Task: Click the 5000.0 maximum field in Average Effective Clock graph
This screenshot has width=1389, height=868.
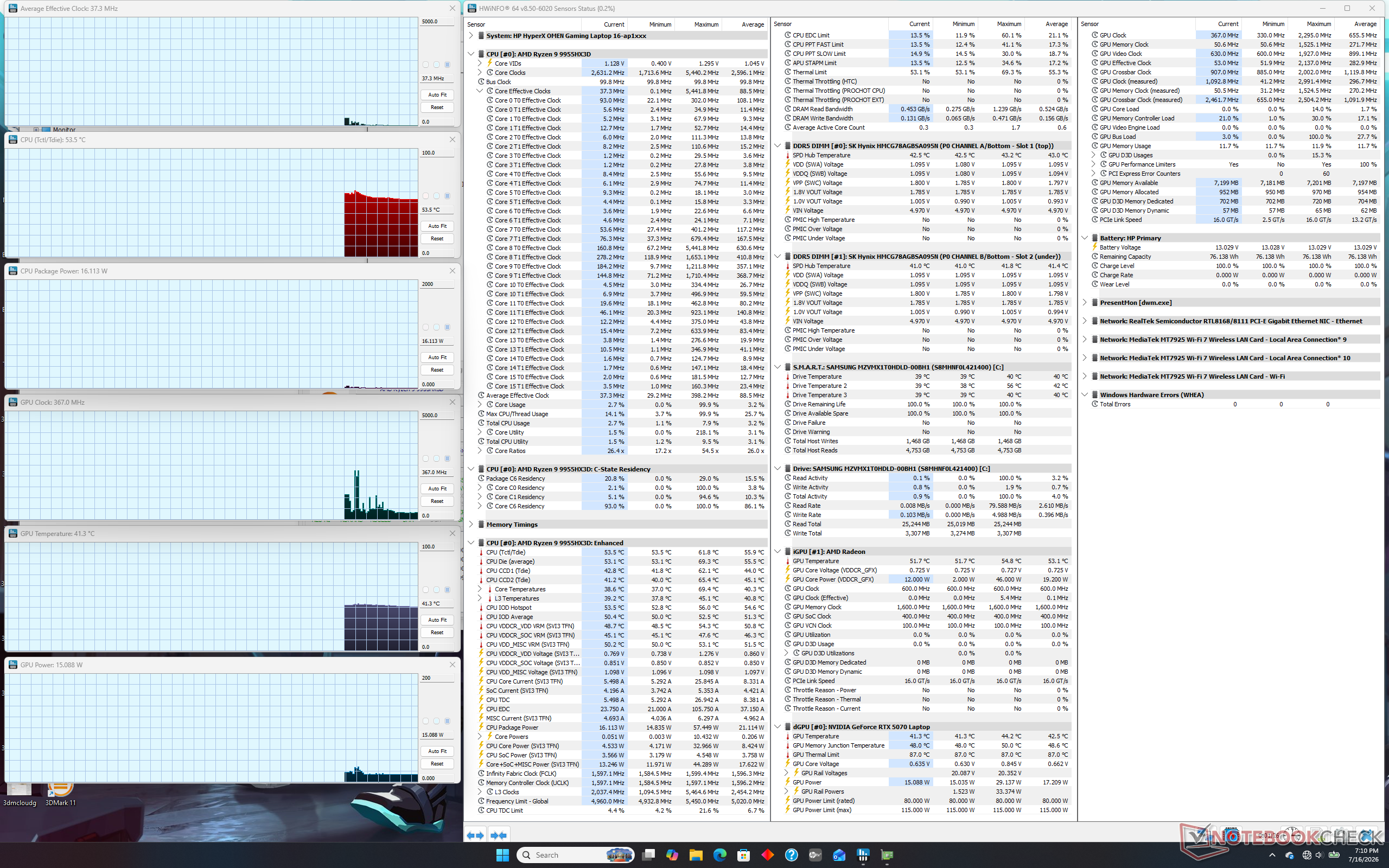Action: tap(437, 22)
